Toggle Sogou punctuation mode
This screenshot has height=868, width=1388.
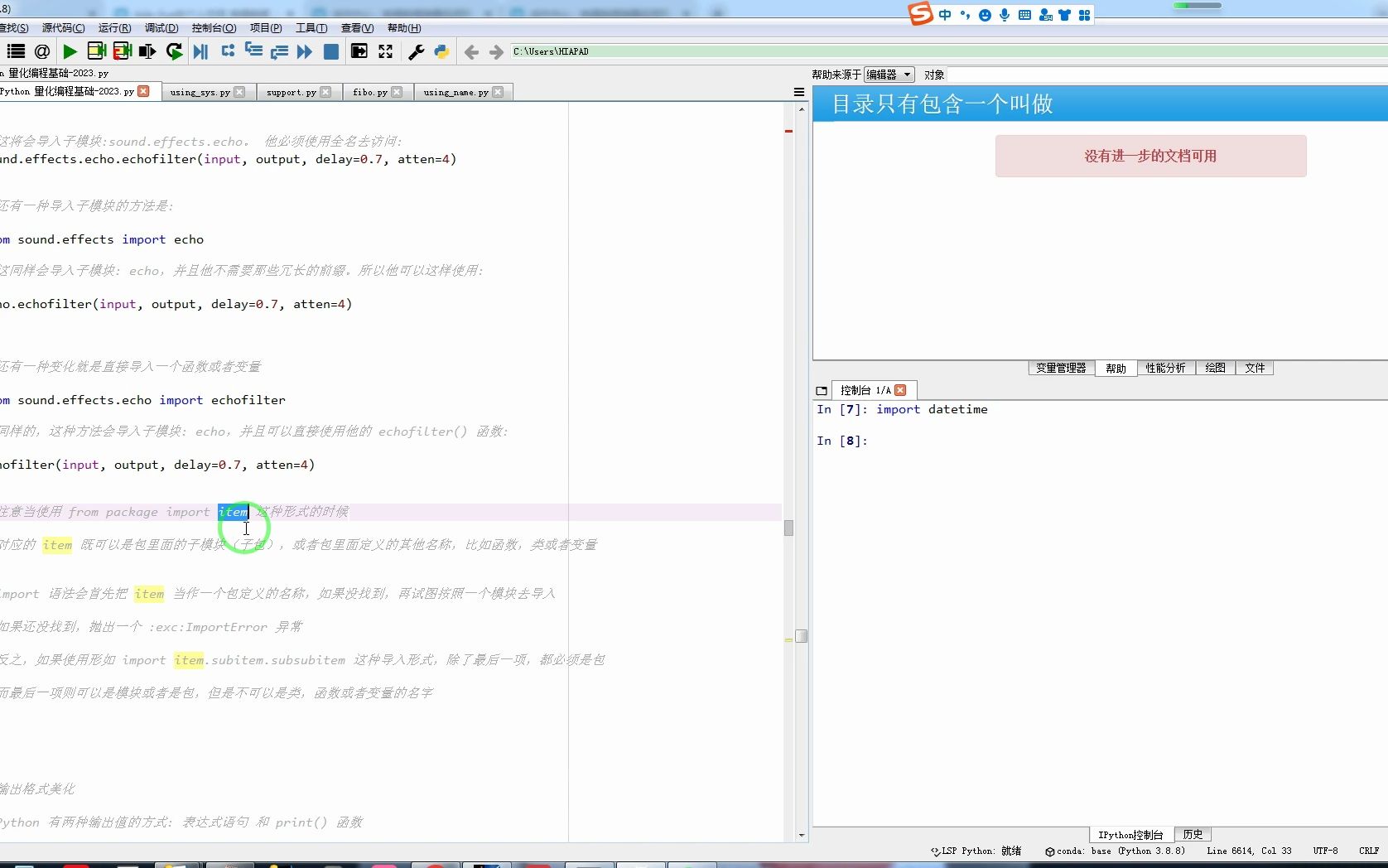click(965, 15)
